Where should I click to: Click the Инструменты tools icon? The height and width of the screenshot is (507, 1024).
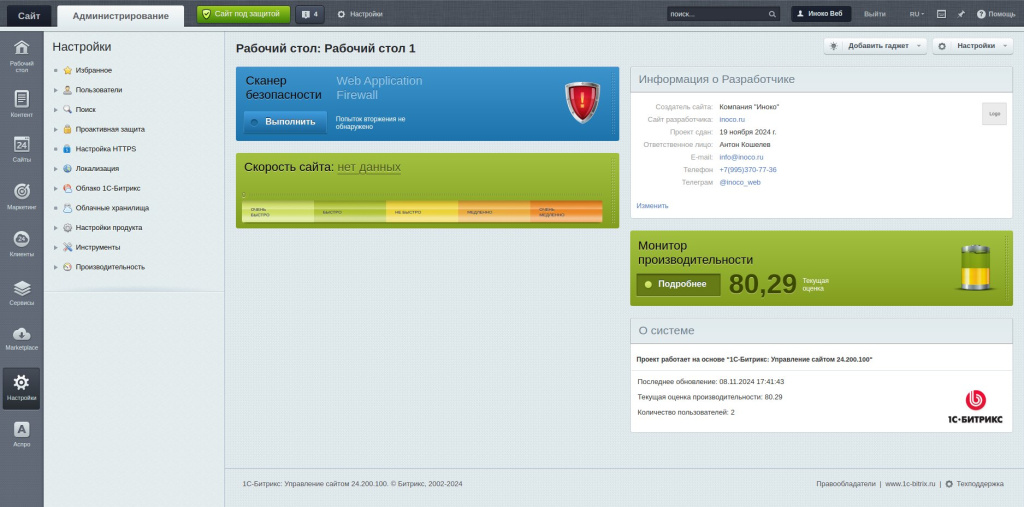tap(67, 247)
